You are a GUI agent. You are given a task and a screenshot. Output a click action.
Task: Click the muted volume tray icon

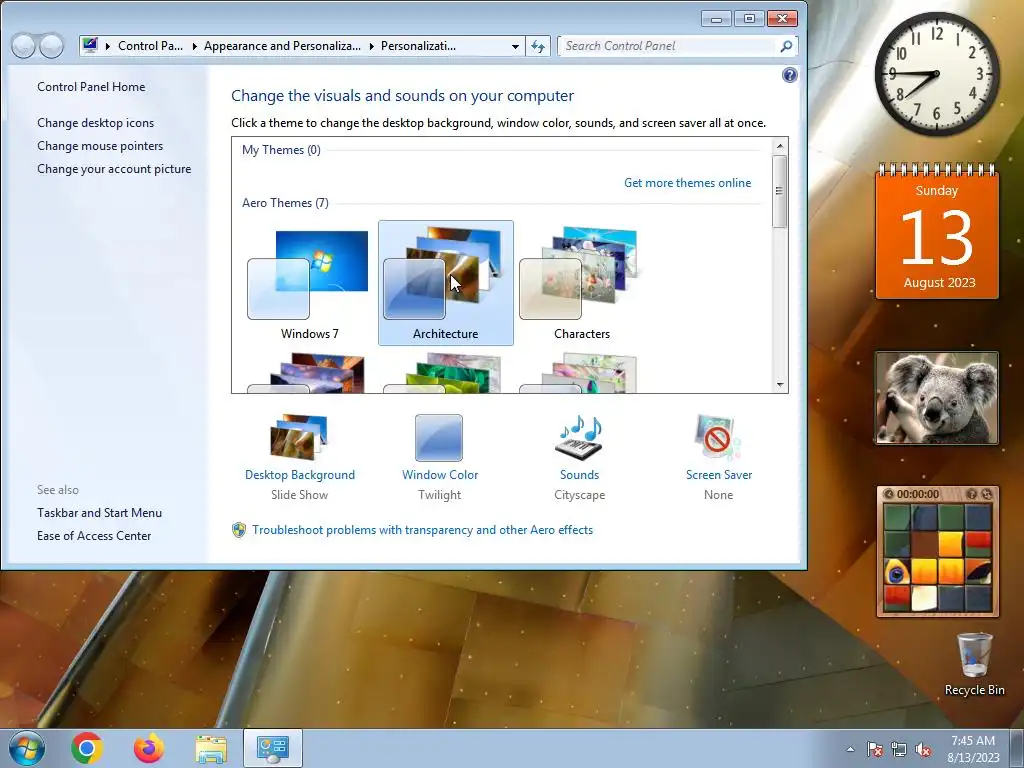click(x=923, y=749)
